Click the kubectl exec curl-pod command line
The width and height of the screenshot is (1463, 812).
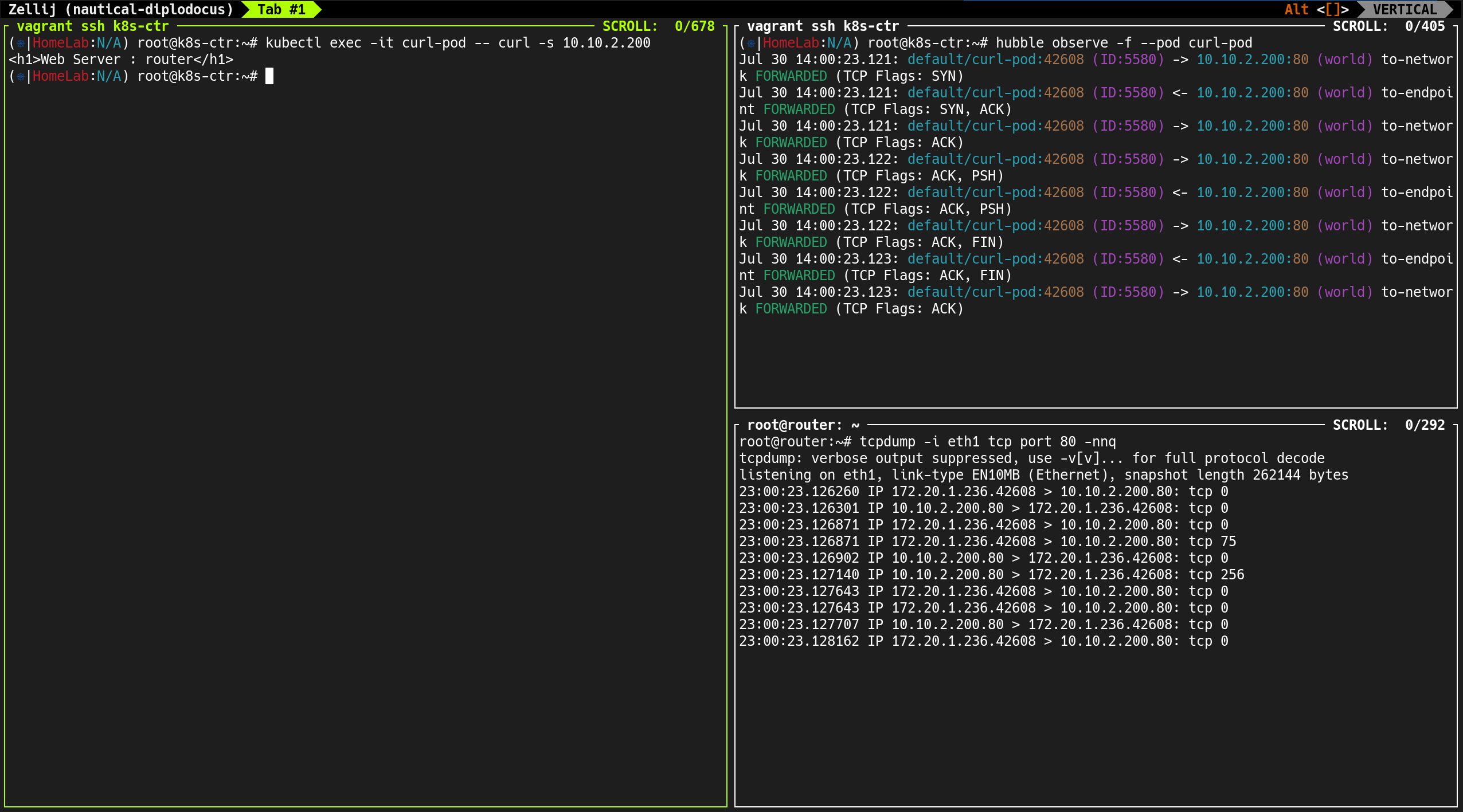point(458,43)
